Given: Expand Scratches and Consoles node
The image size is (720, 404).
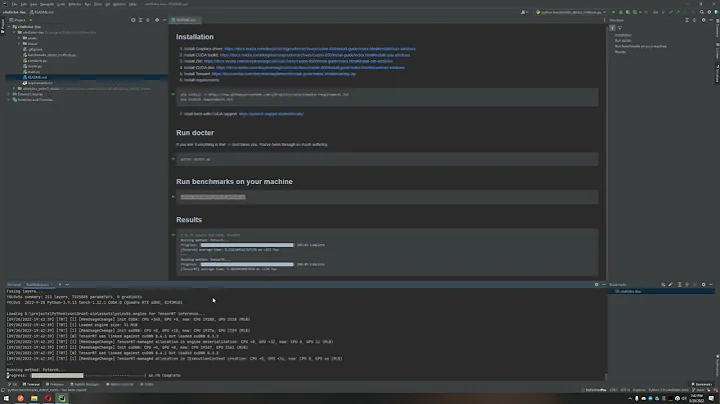Looking at the screenshot, I should [9, 100].
